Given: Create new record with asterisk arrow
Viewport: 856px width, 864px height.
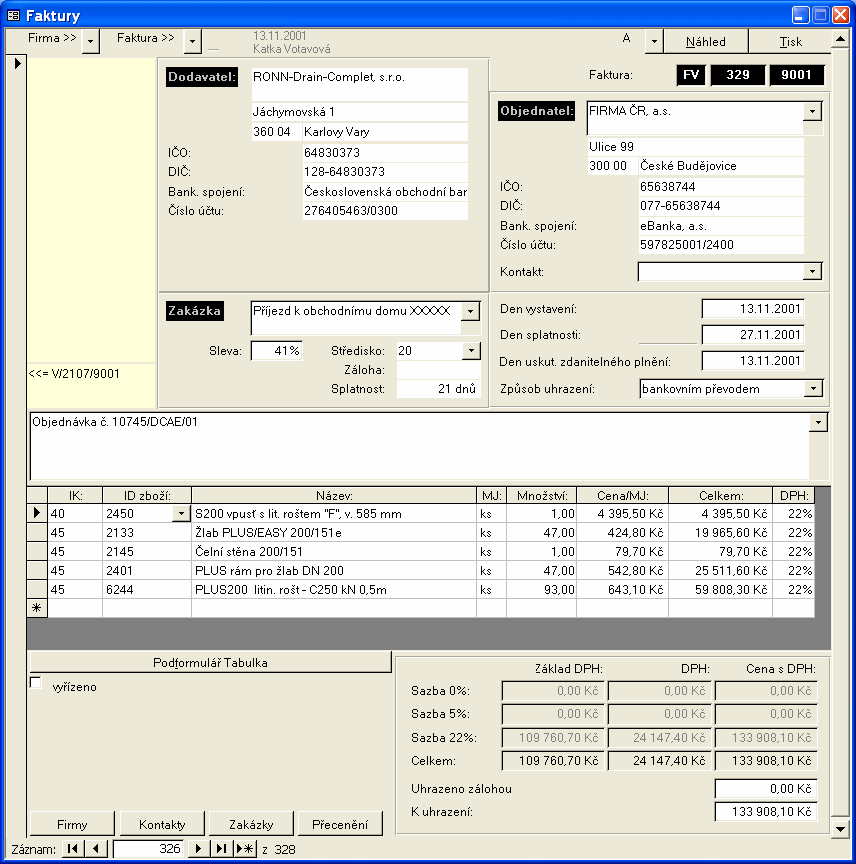Looking at the screenshot, I should tap(245, 849).
